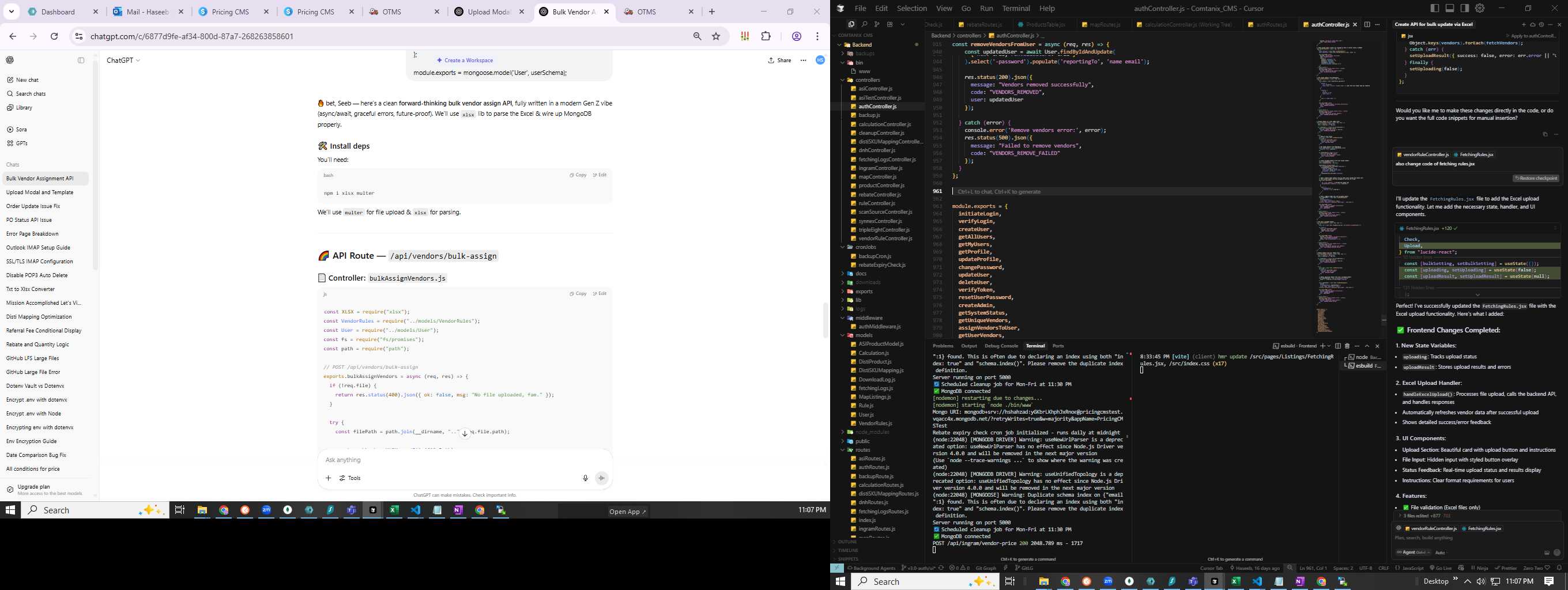
Task: Reload the ChatGPT page
Action: pos(54,36)
